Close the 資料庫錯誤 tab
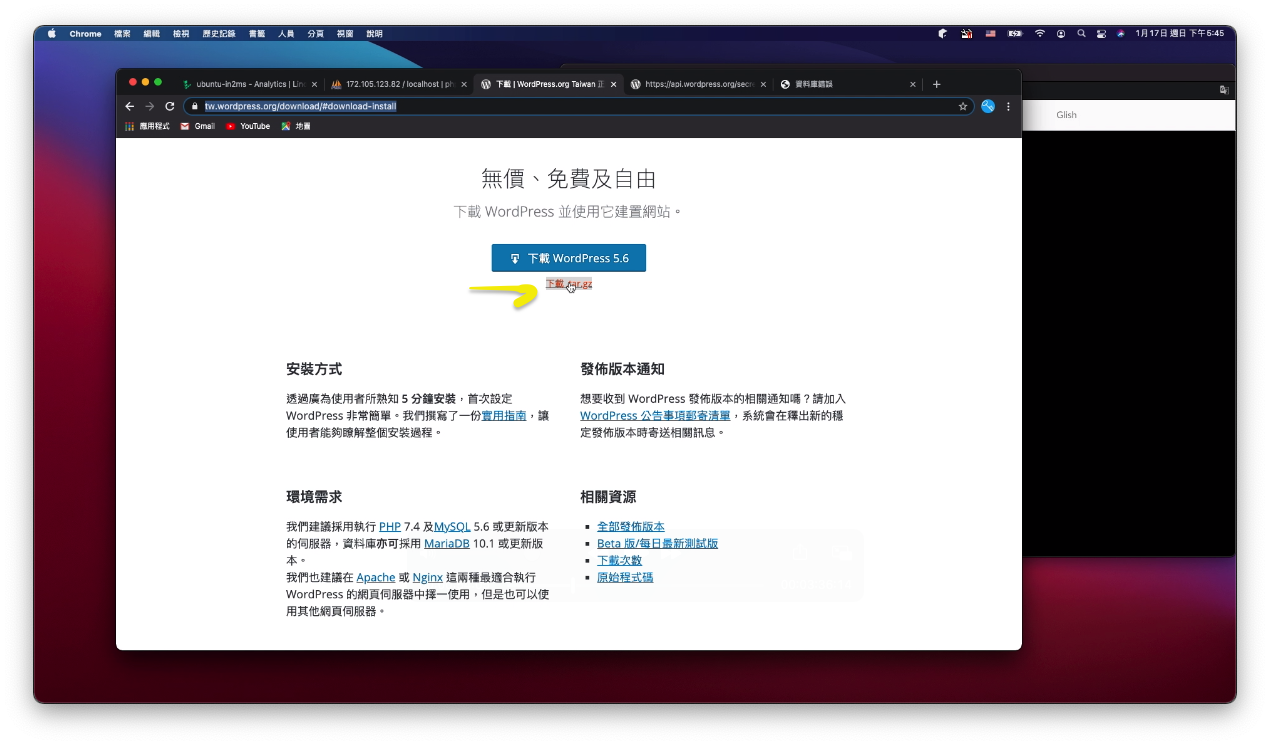The image size is (1270, 745). click(x=913, y=84)
